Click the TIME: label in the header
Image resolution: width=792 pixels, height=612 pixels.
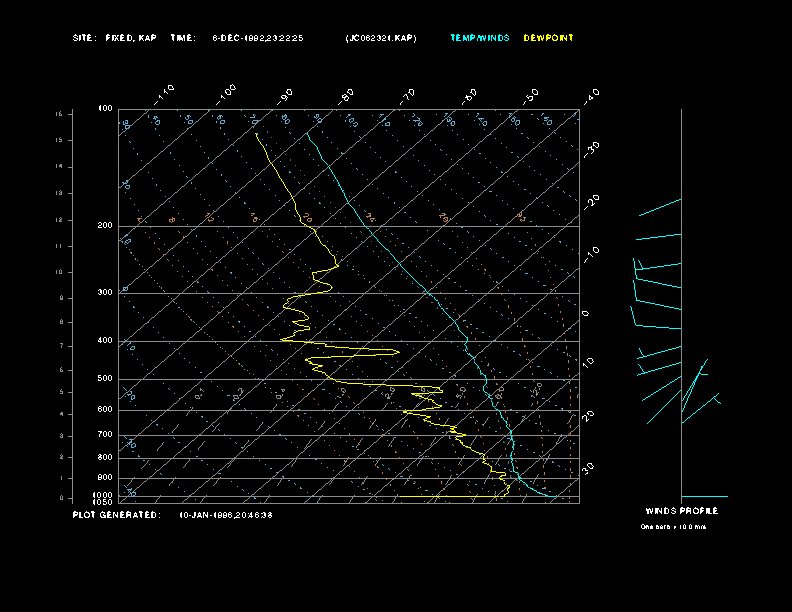point(183,38)
